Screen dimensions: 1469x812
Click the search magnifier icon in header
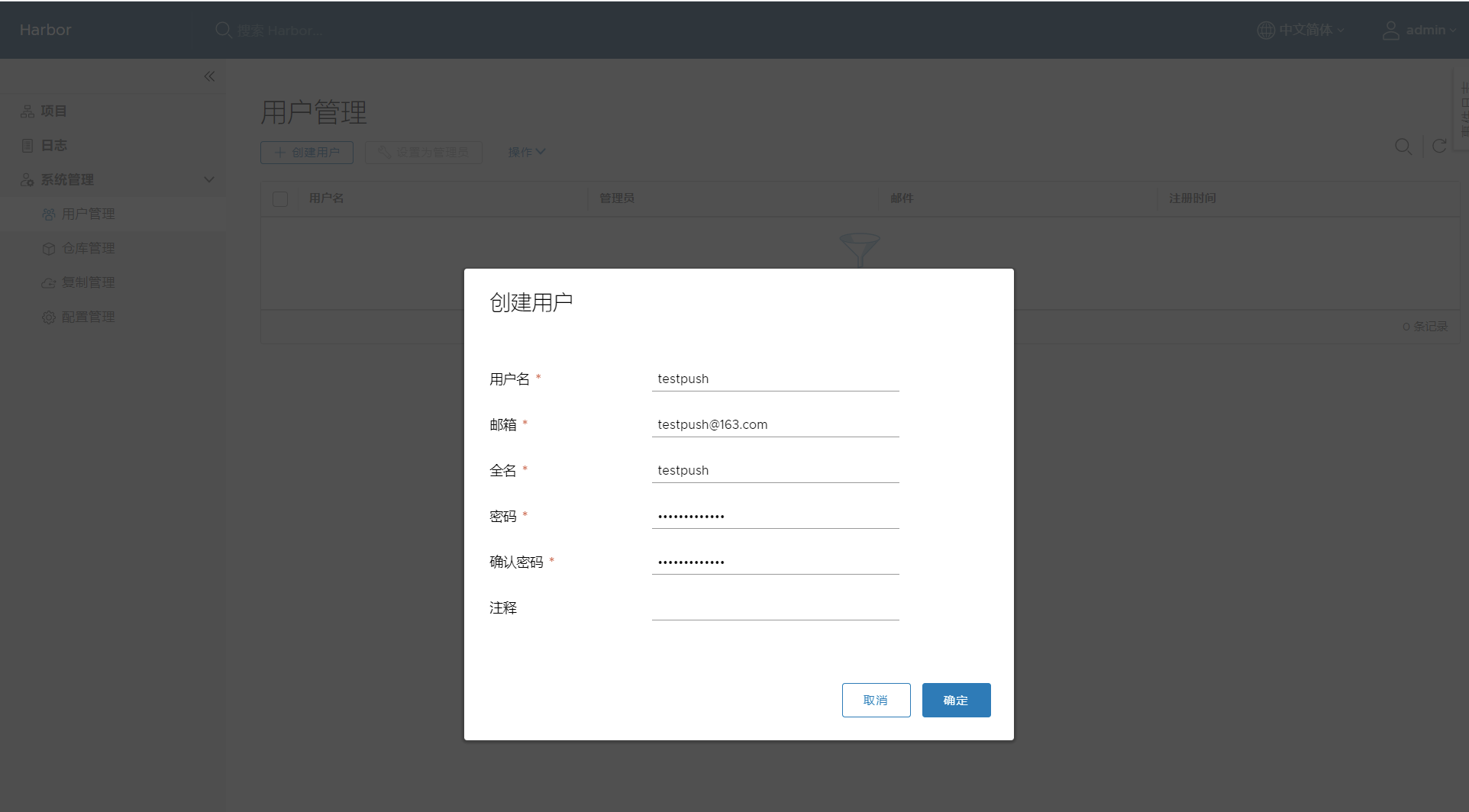[x=223, y=30]
